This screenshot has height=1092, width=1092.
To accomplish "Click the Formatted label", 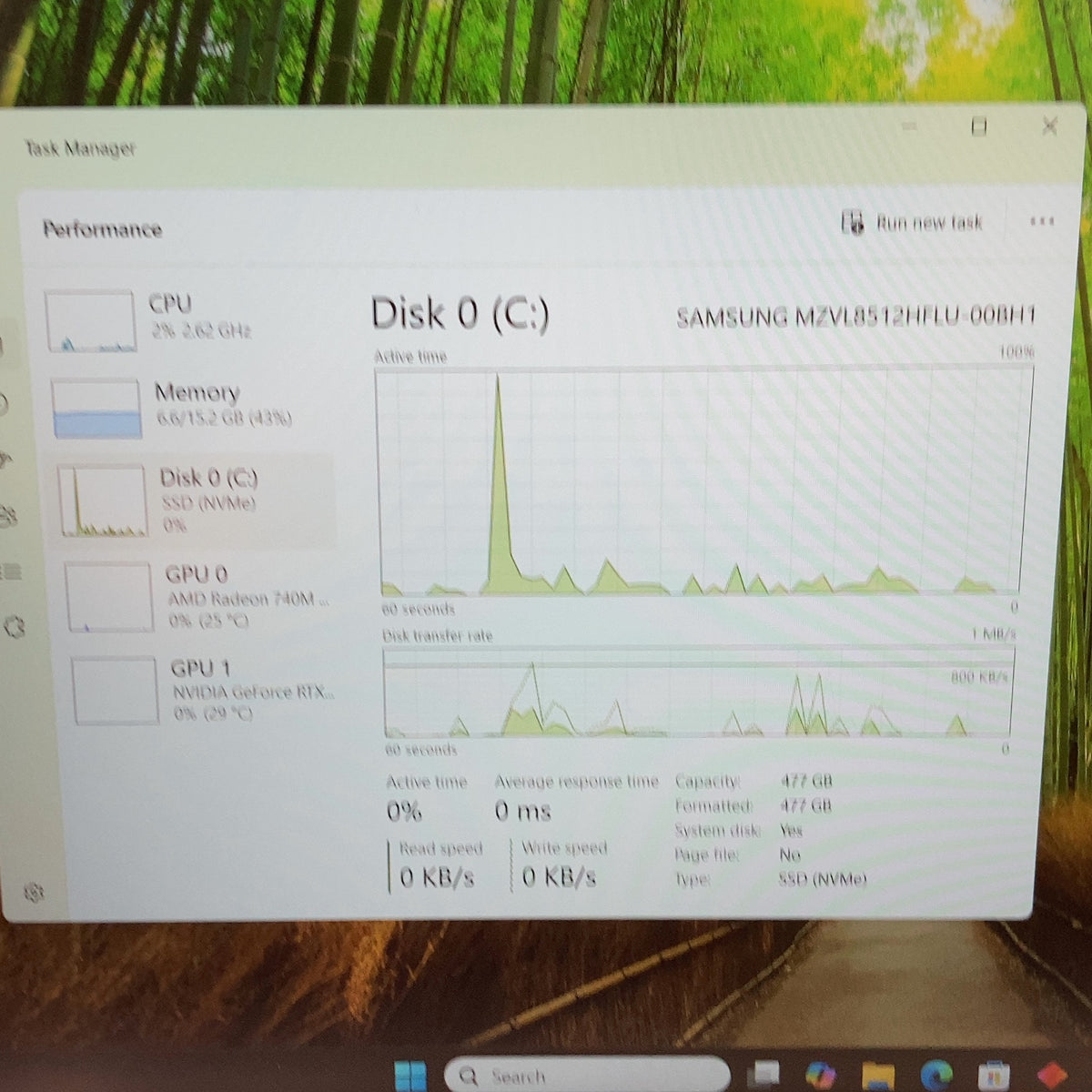I will [714, 805].
